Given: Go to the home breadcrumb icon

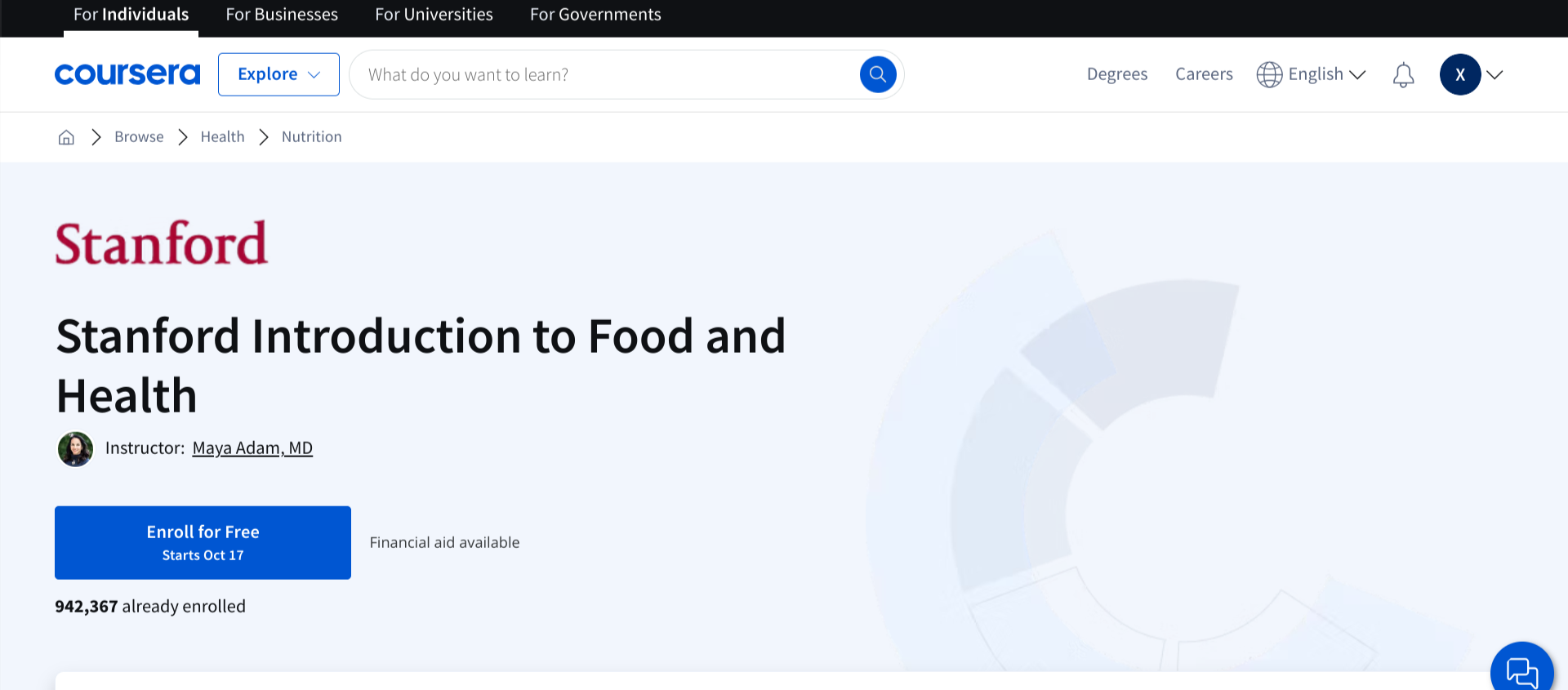Looking at the screenshot, I should 66,137.
